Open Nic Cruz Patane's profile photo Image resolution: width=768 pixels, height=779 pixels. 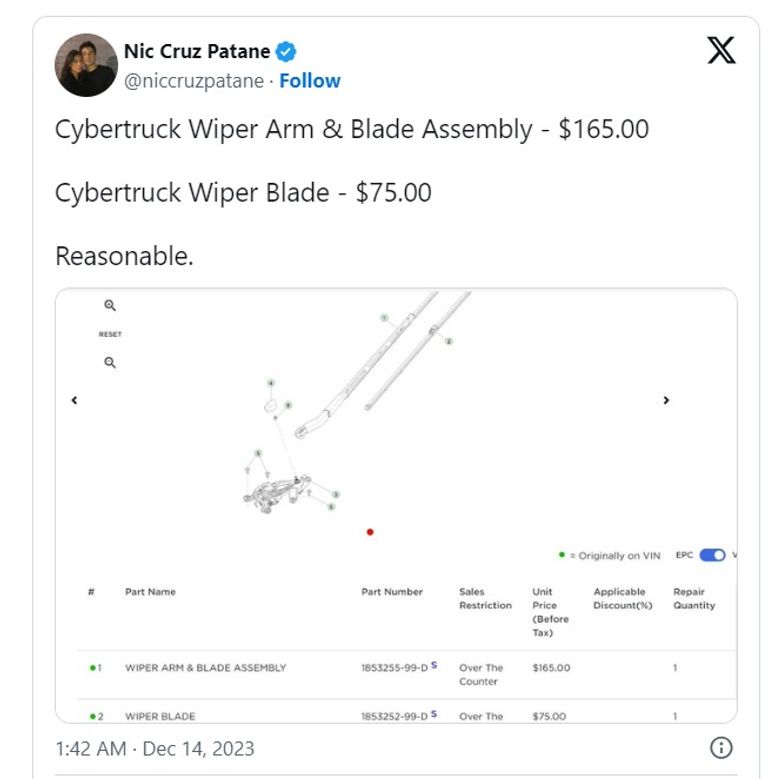(x=86, y=65)
